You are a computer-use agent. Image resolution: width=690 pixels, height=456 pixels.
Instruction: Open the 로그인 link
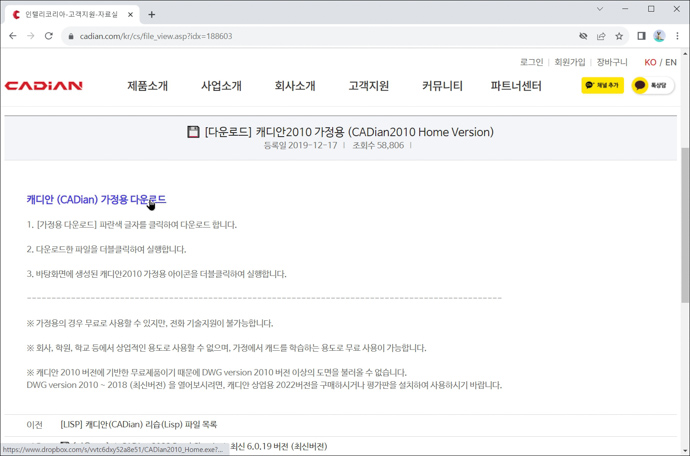coord(532,62)
